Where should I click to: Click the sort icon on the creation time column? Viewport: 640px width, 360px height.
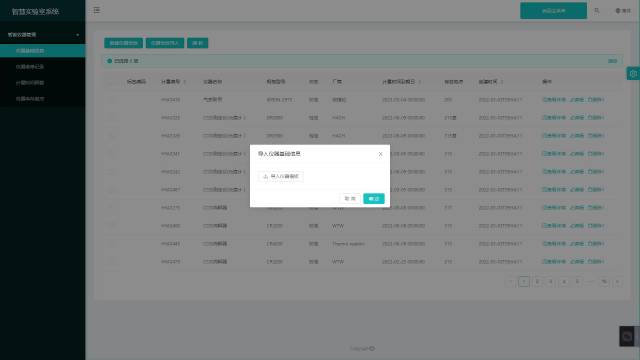502,82
